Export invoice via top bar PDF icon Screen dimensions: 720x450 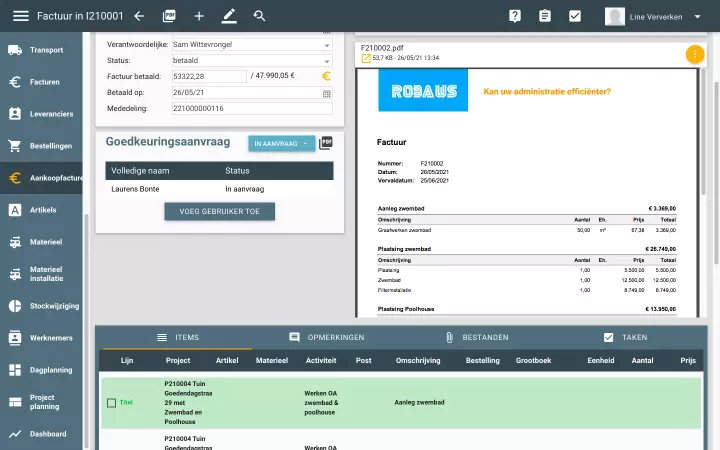pyautogui.click(x=169, y=16)
